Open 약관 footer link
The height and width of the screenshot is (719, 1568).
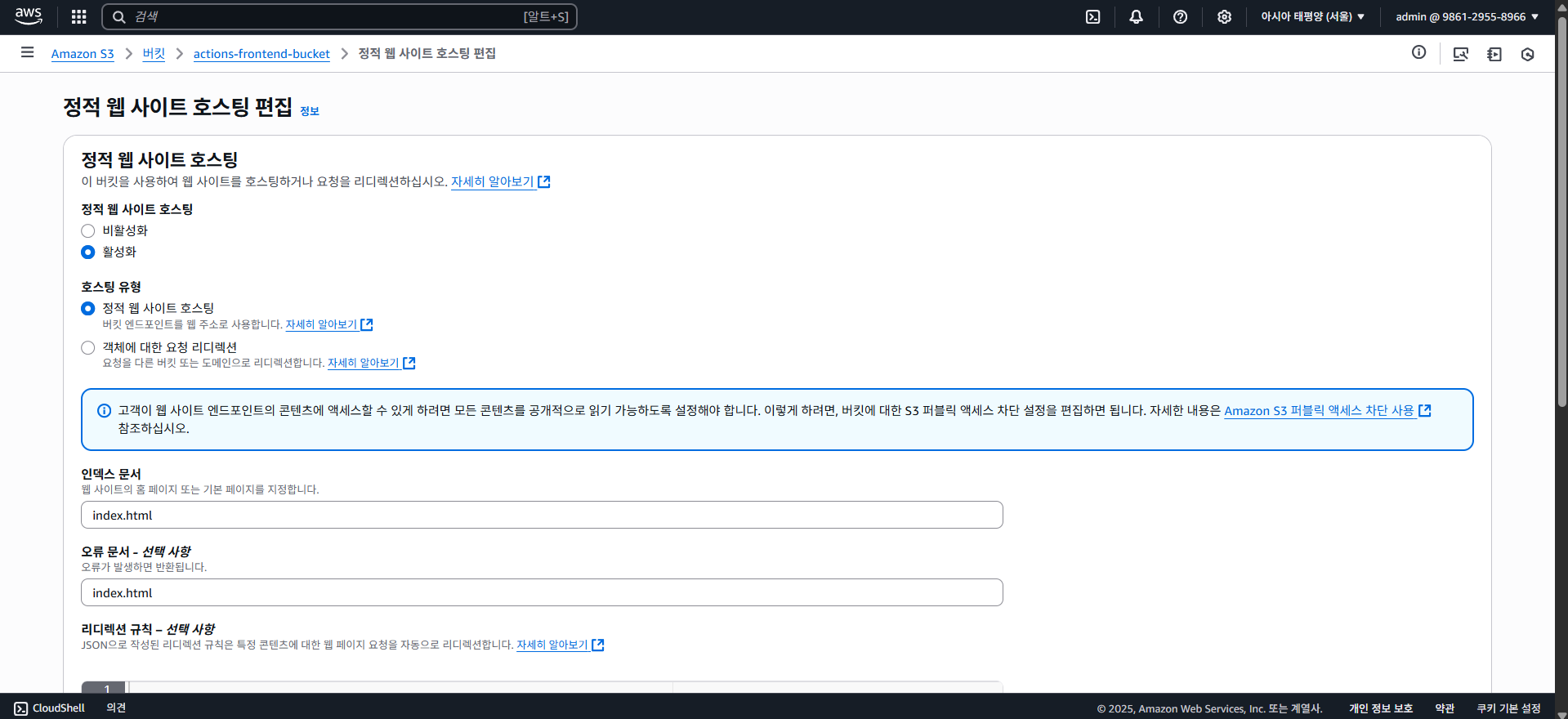[1445, 708]
